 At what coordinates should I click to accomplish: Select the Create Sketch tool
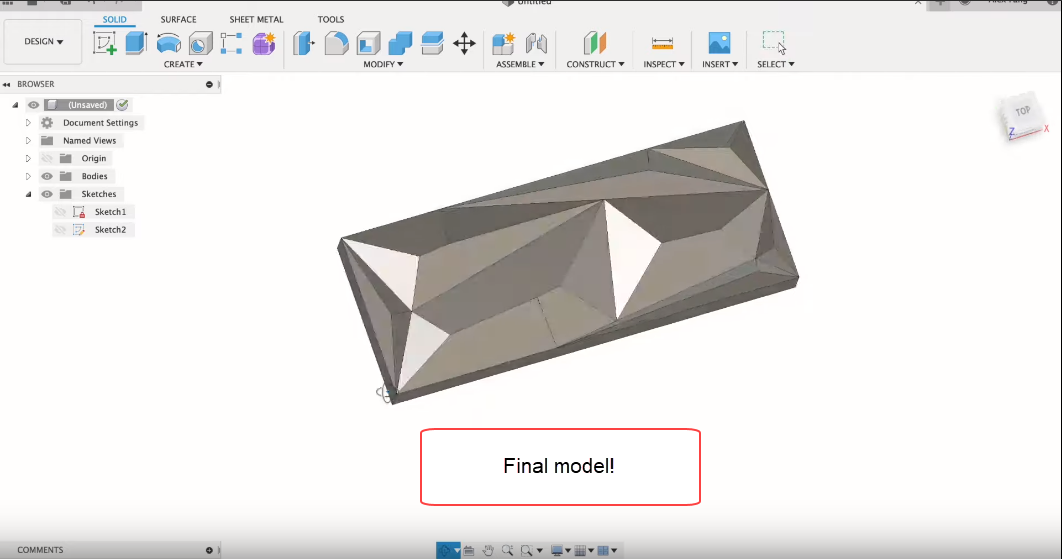pos(104,43)
